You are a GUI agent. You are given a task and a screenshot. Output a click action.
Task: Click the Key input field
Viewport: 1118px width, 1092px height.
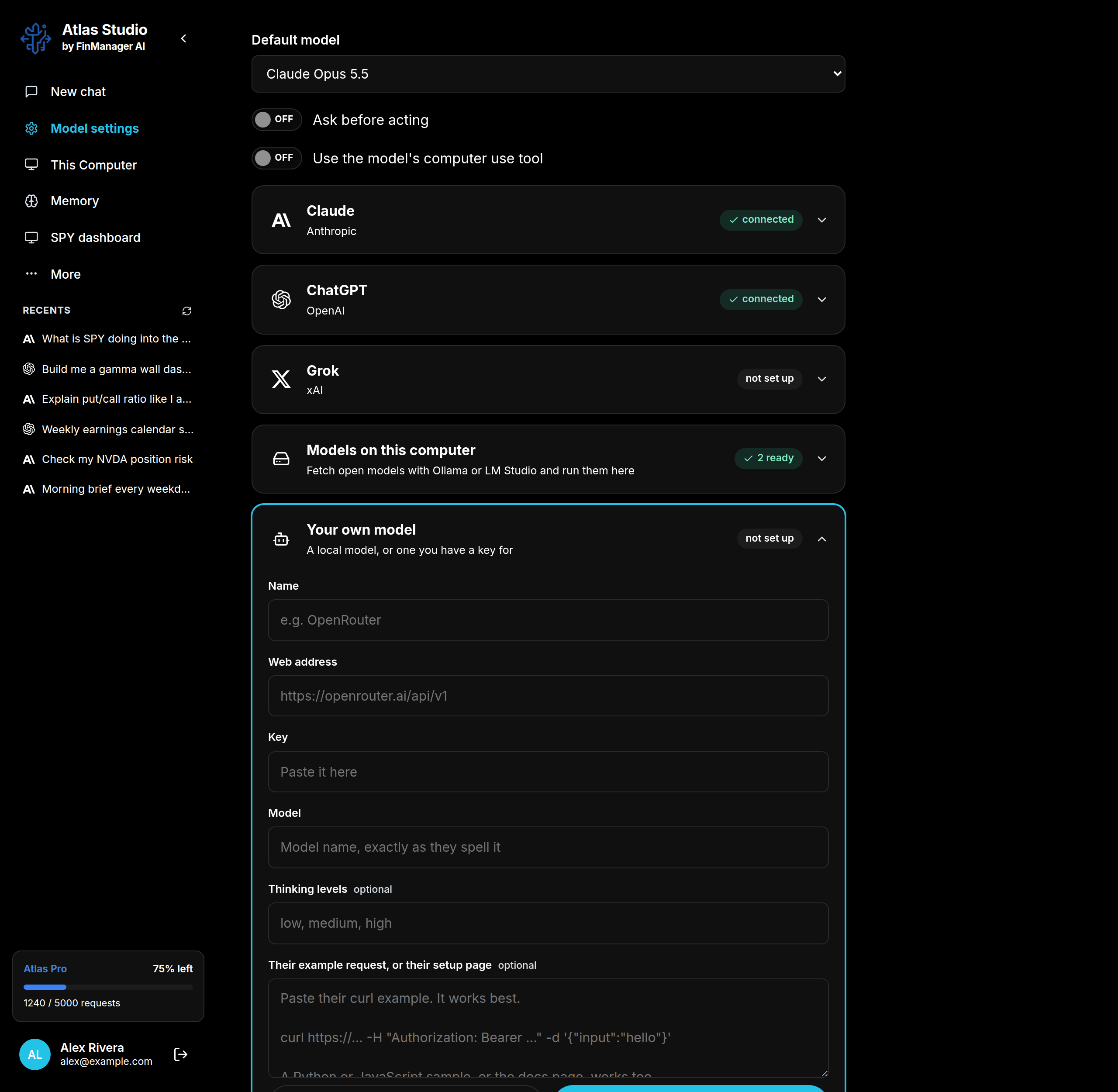548,772
